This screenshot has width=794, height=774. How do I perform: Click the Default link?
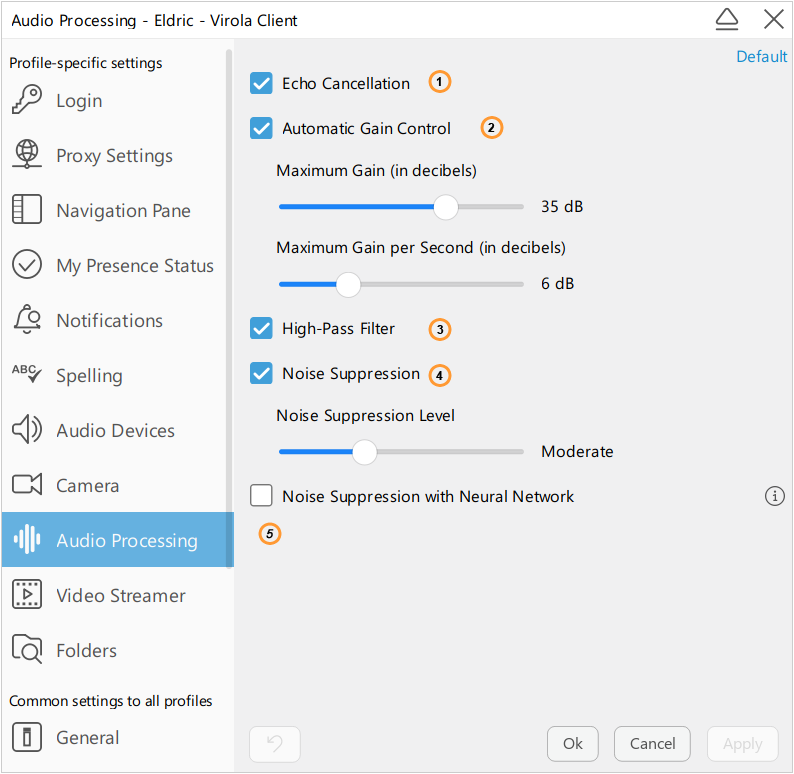tap(761, 56)
